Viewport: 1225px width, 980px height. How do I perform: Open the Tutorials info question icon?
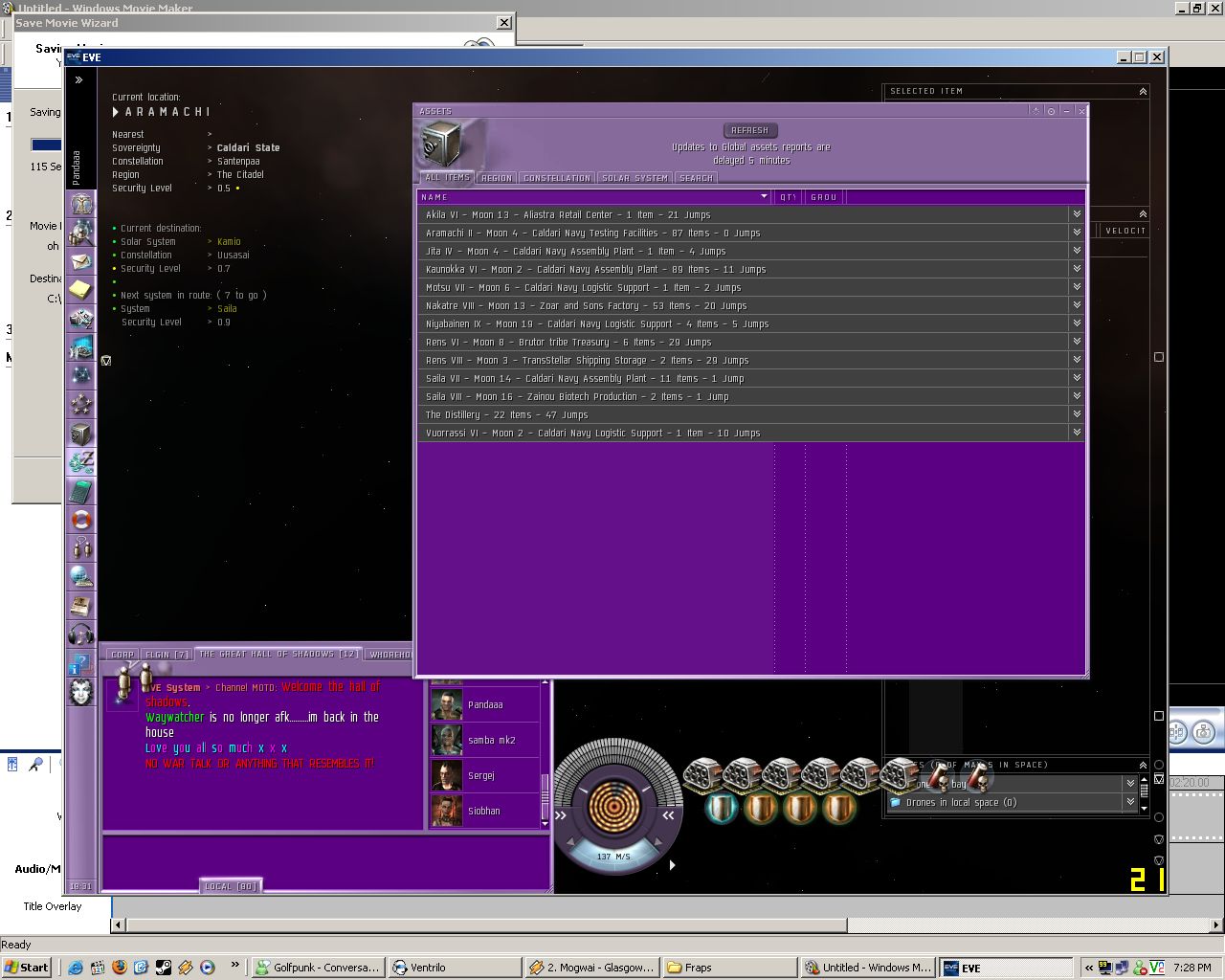81,663
